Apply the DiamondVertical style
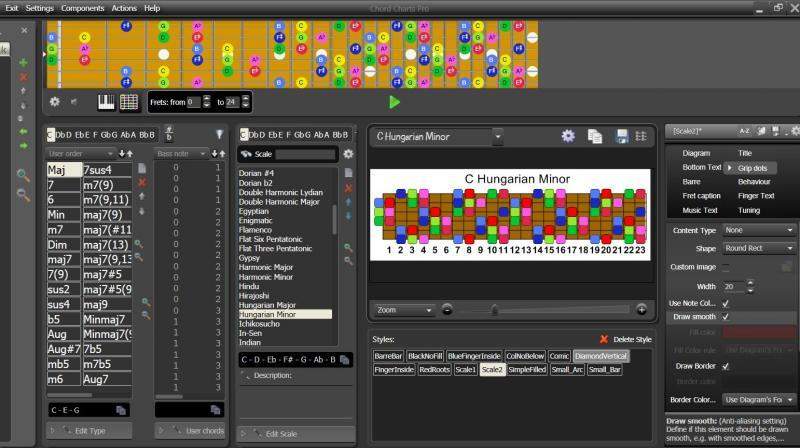Image resolution: width=800 pixels, height=448 pixels. 601,356
